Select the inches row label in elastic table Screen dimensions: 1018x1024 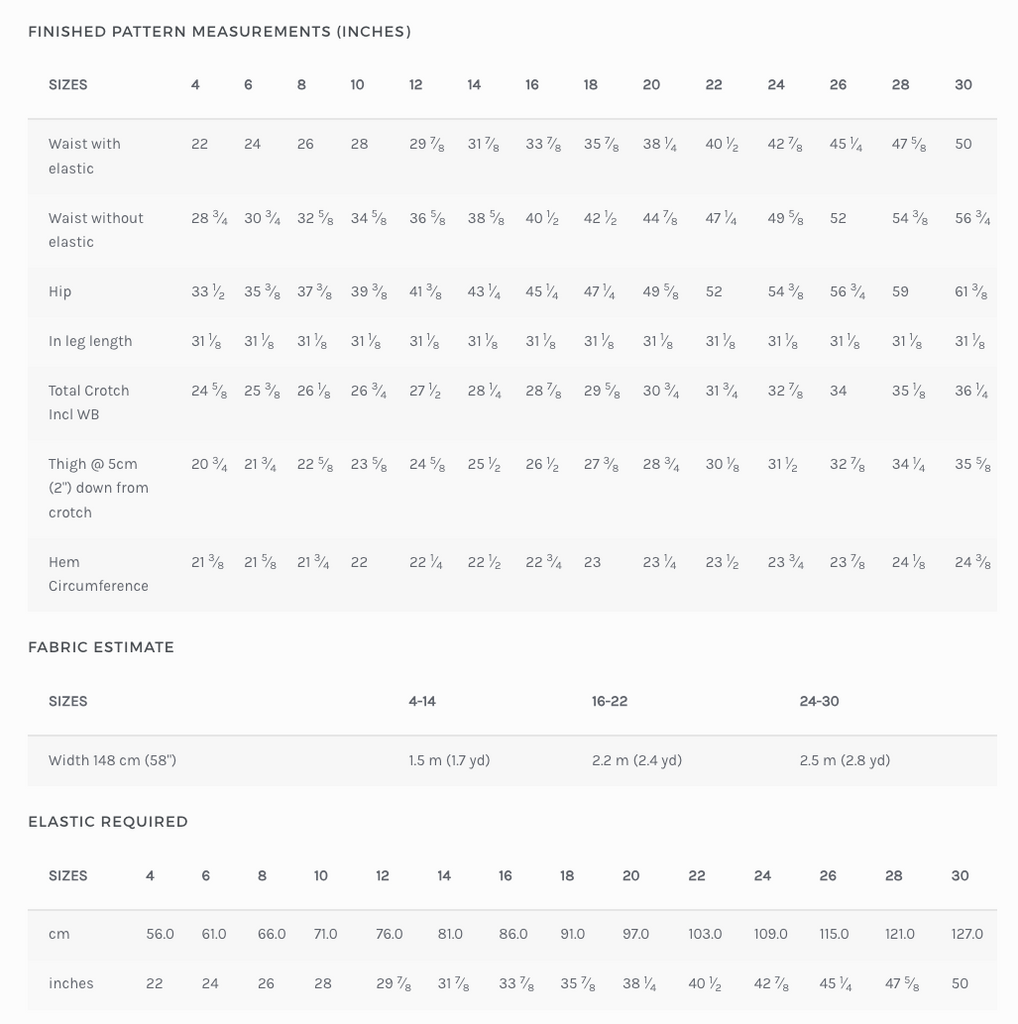click(x=71, y=984)
